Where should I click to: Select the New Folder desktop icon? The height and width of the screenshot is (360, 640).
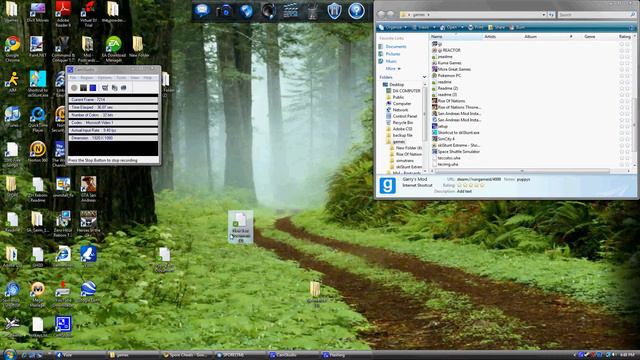(139, 47)
